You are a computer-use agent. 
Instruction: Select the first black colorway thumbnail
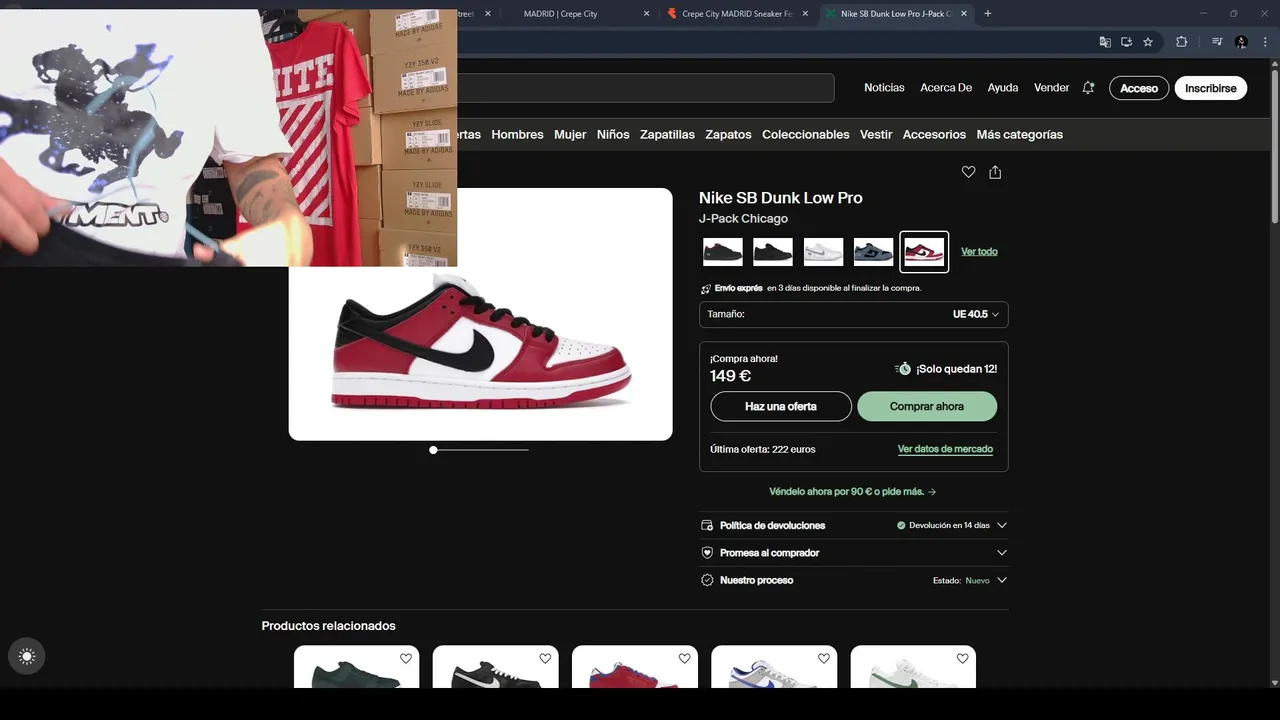point(723,252)
